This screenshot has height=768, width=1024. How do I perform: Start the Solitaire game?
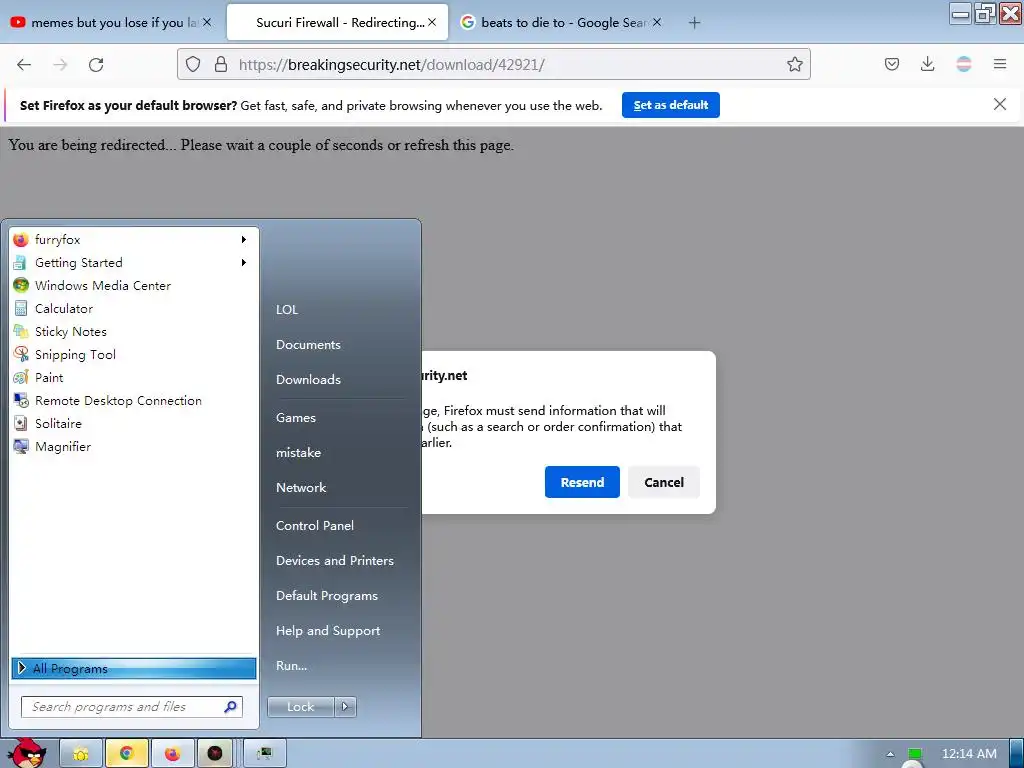pos(134,423)
